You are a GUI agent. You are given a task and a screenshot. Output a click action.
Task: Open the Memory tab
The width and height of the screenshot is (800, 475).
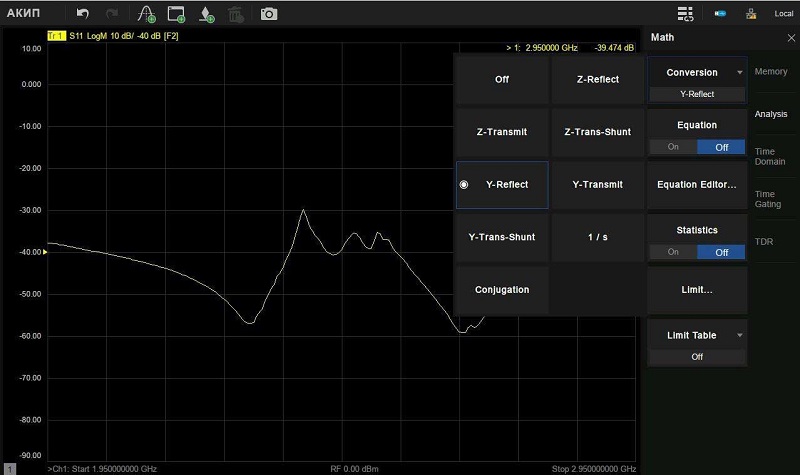coord(770,72)
